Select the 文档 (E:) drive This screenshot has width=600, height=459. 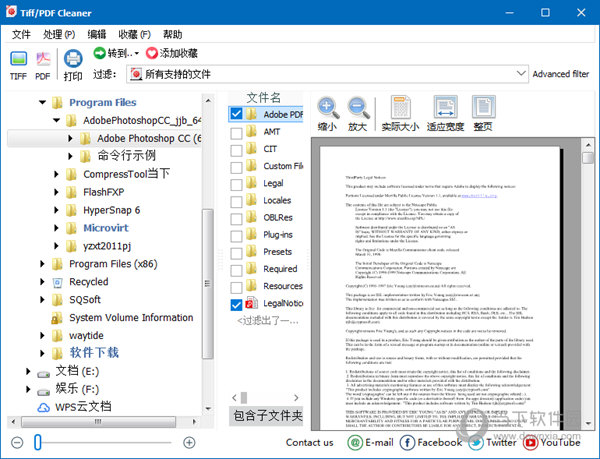(x=68, y=371)
